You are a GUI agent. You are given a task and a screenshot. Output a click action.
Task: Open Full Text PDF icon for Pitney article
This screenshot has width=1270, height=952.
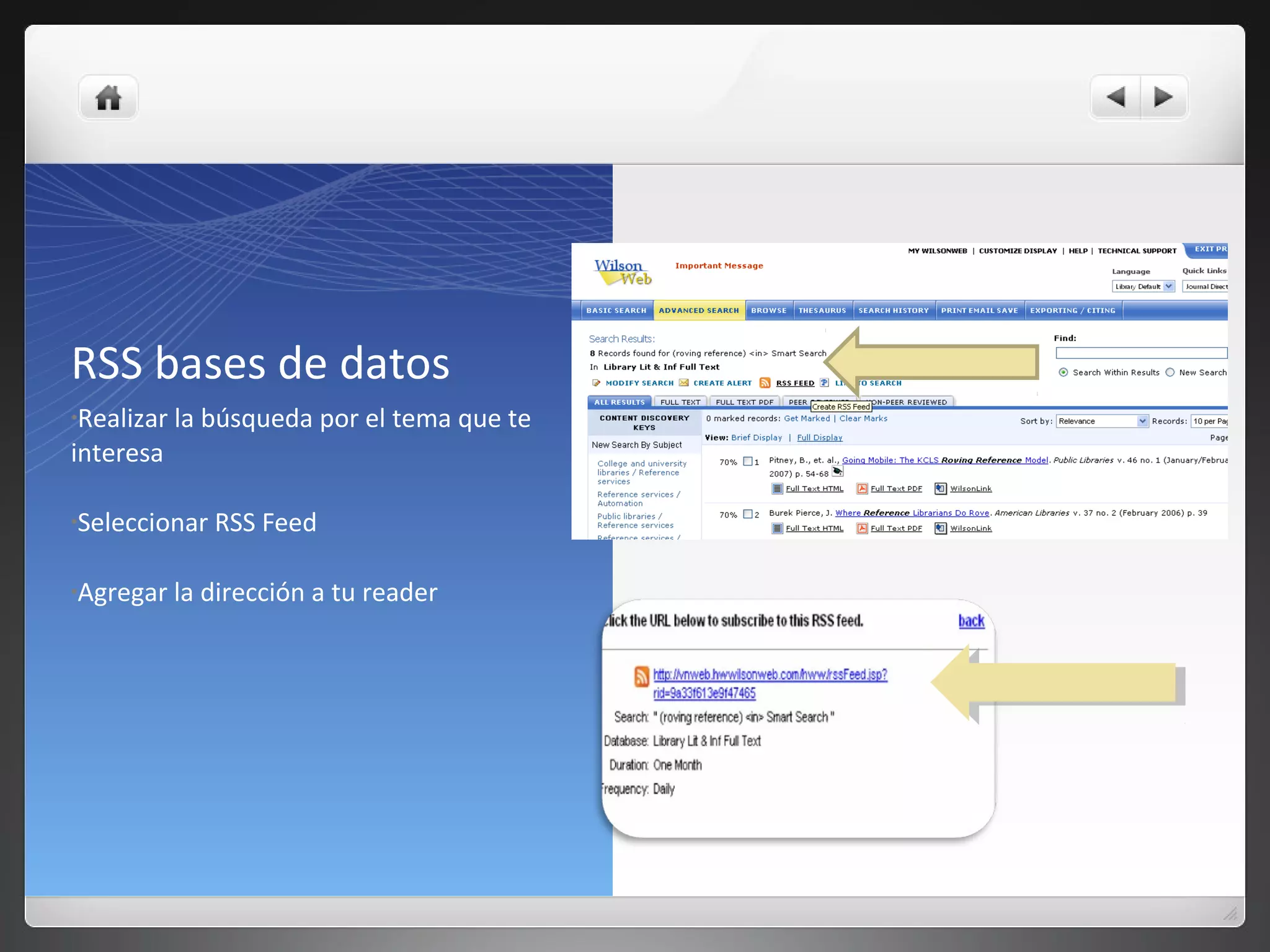pyautogui.click(x=862, y=488)
